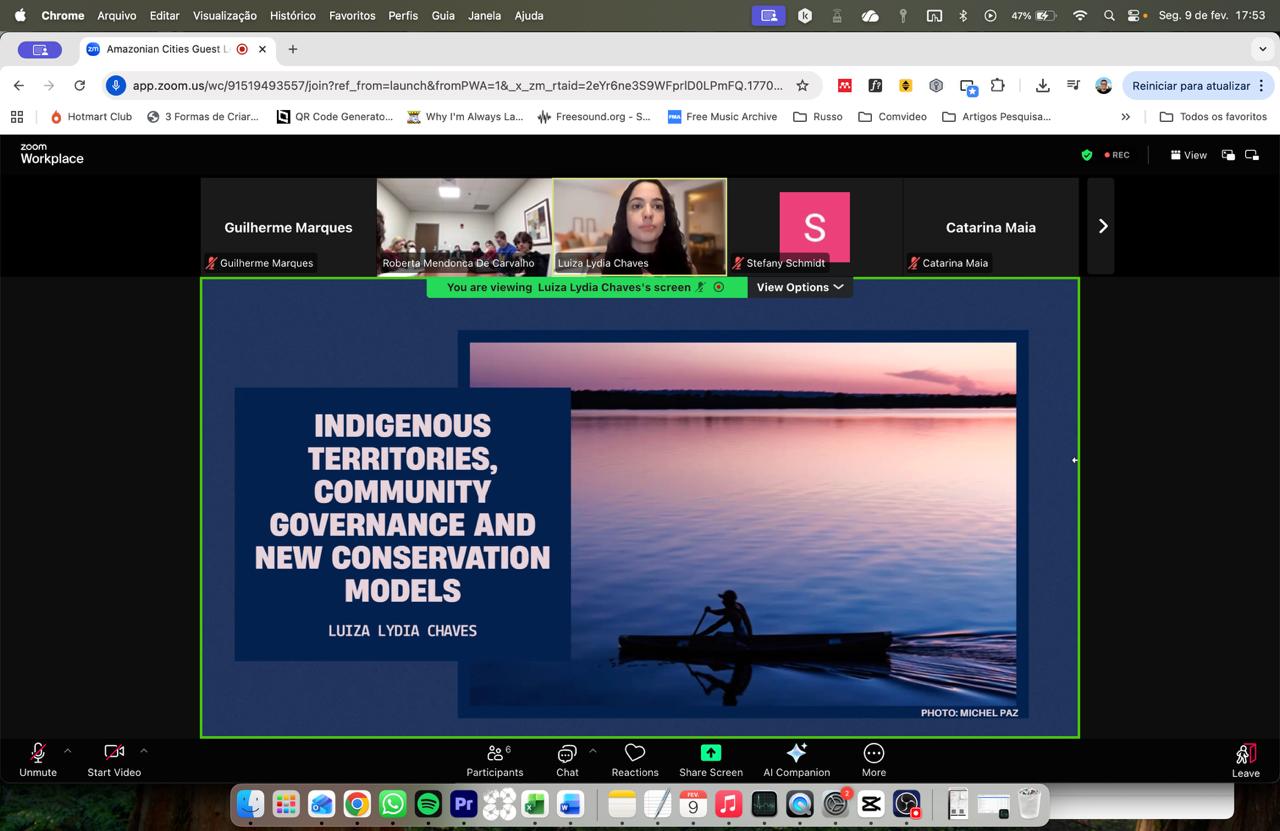Click the Leave meeting icon
The width and height of the screenshot is (1280, 831).
point(1245,755)
